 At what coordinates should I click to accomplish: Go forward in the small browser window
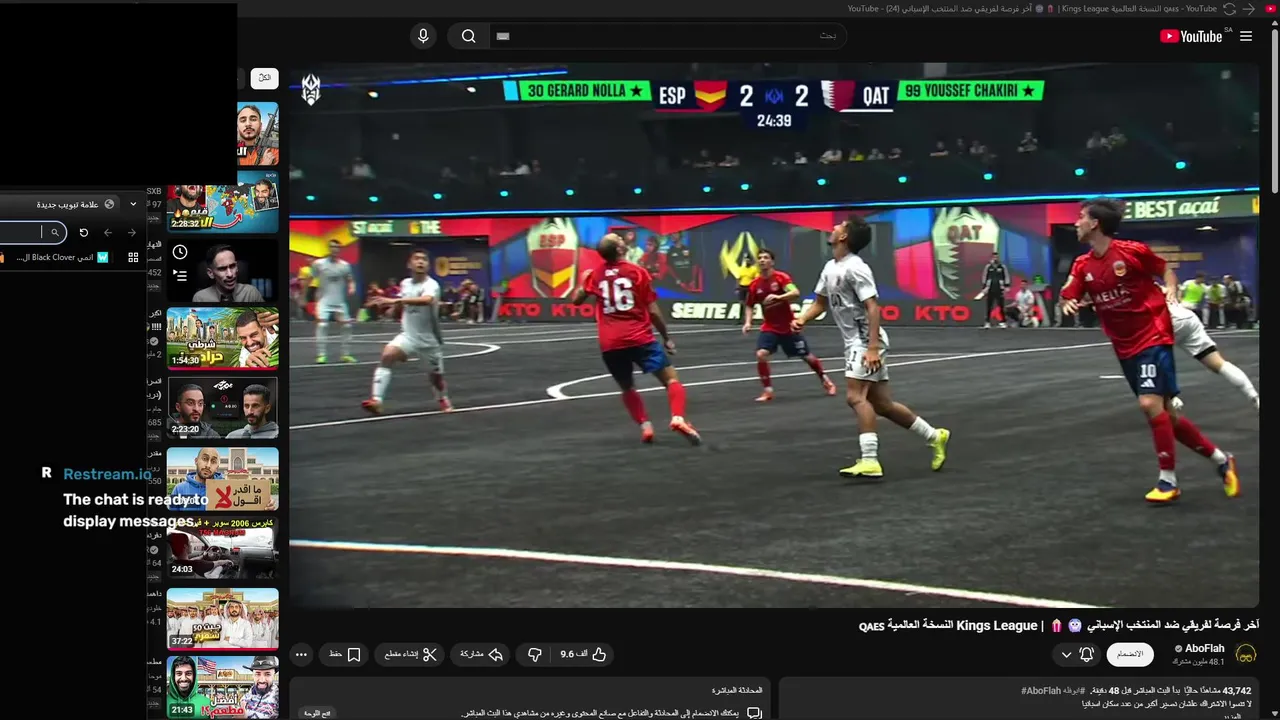click(131, 232)
